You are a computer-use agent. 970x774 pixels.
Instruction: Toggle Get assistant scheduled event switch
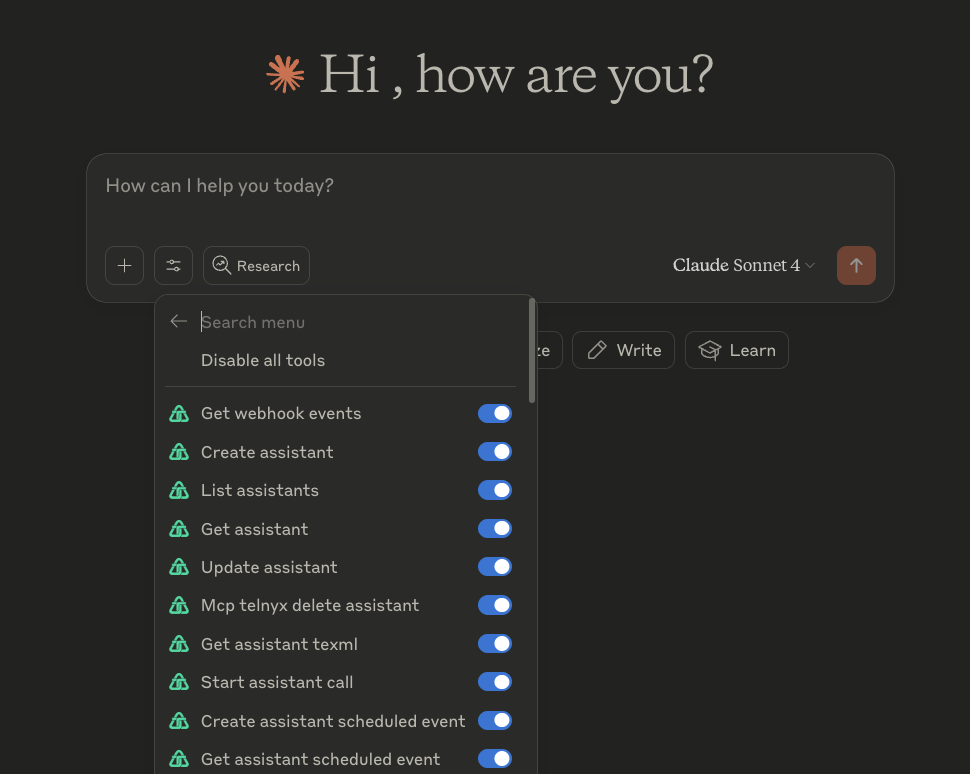coord(495,759)
